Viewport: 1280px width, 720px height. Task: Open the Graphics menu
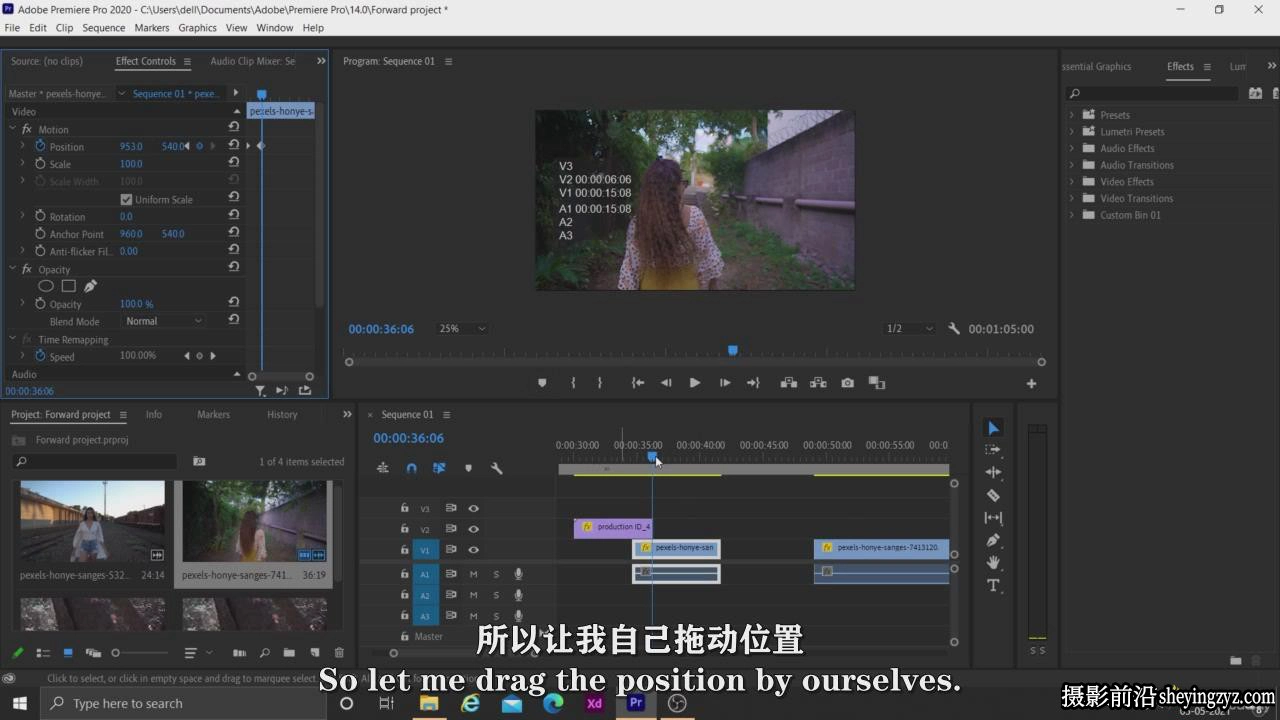[x=197, y=28]
